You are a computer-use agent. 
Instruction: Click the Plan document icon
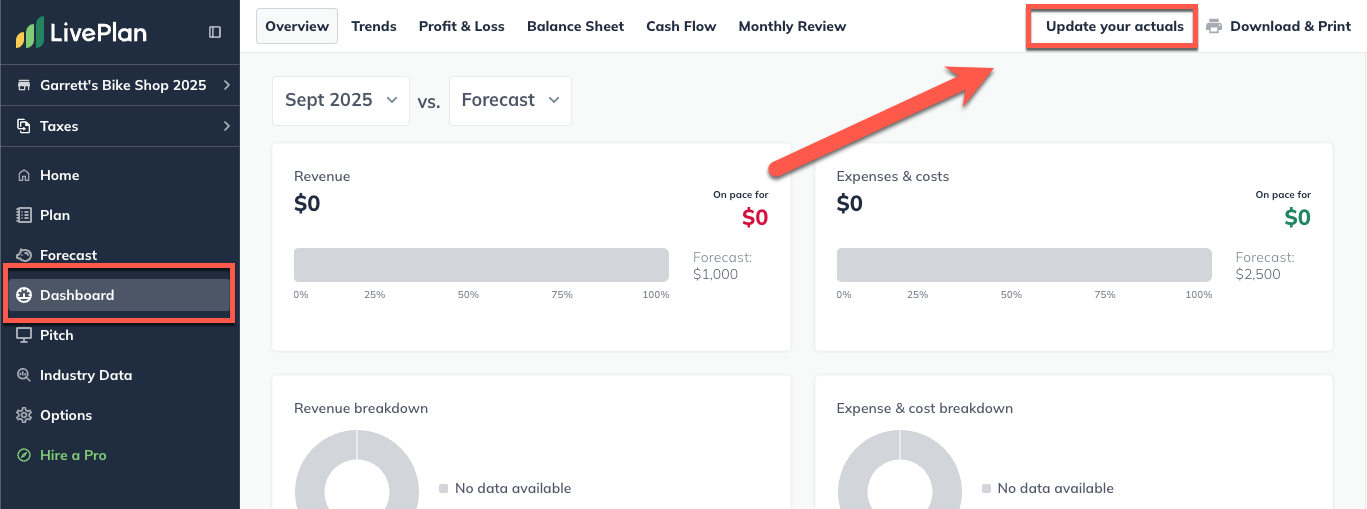point(24,215)
